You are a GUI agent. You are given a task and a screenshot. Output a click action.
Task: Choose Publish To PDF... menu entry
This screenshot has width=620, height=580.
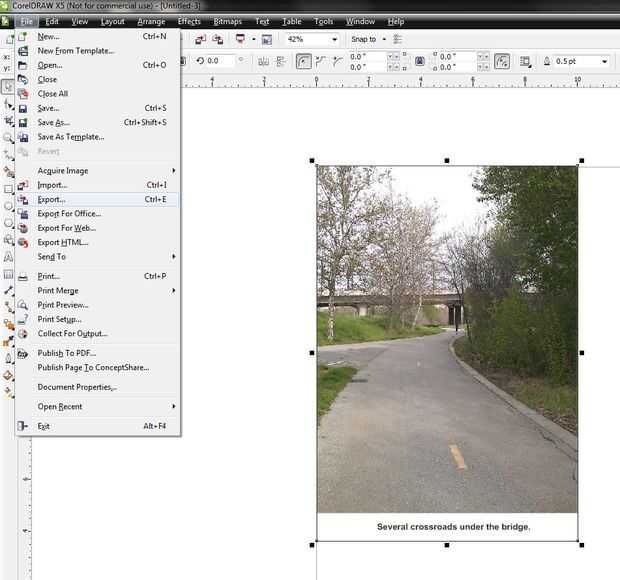point(97,353)
